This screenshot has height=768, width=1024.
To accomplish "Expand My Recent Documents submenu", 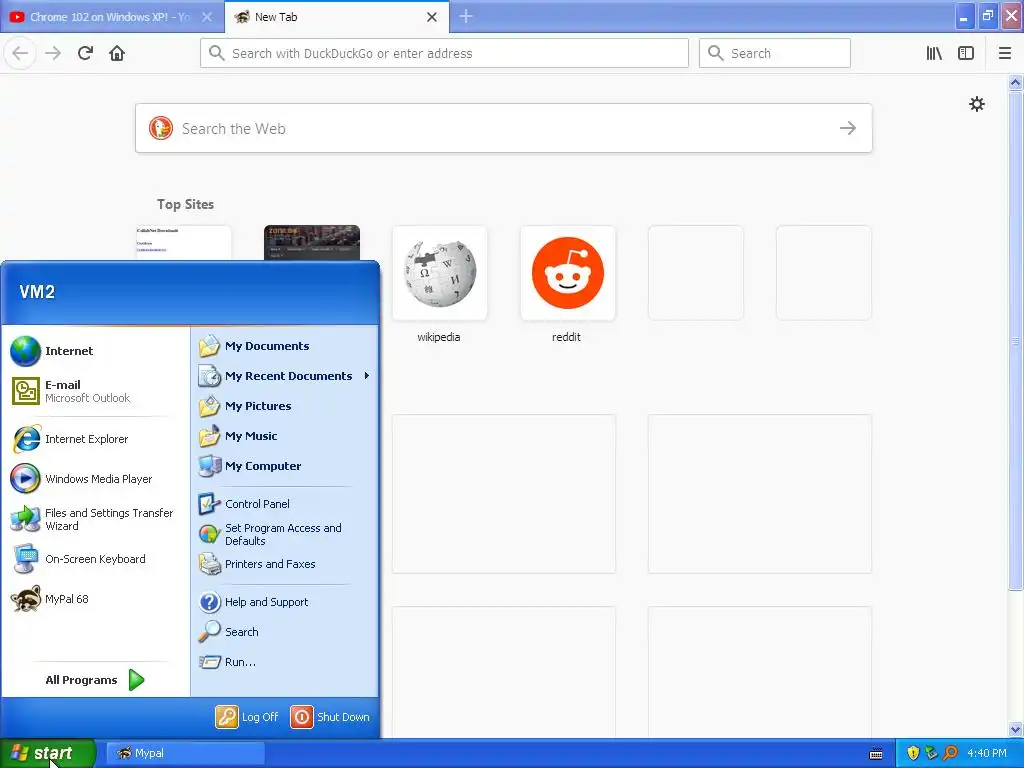I will click(285, 376).
